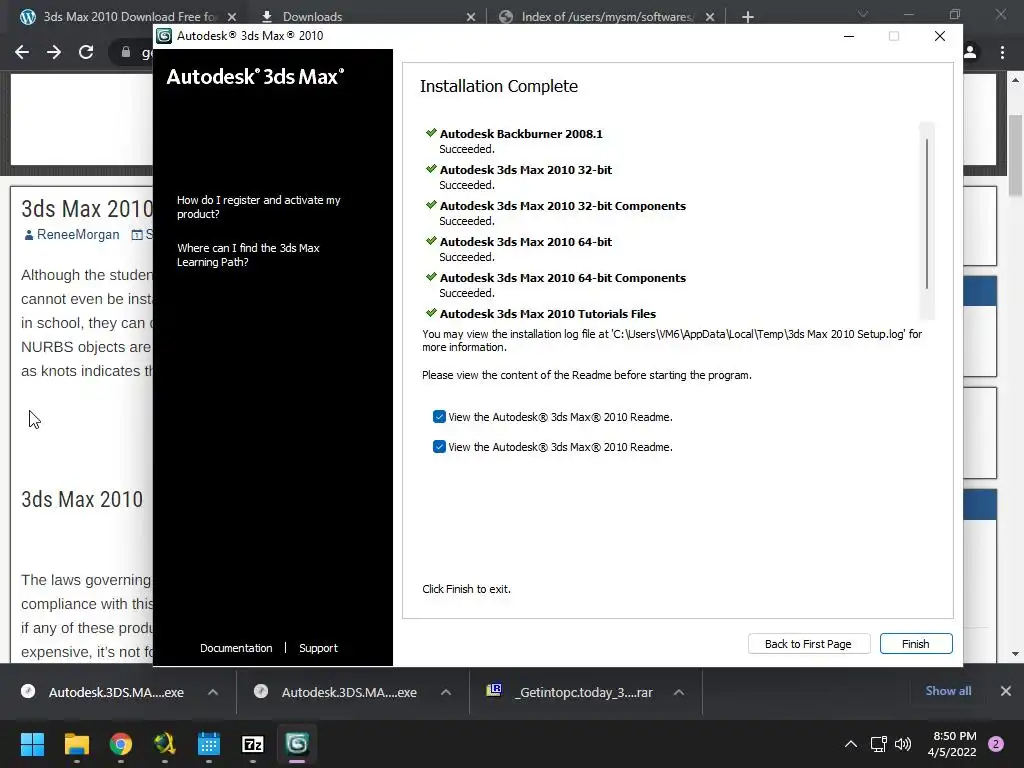This screenshot has height=768, width=1024.
Task: Open the notification badge in taskbar
Action: [996, 744]
